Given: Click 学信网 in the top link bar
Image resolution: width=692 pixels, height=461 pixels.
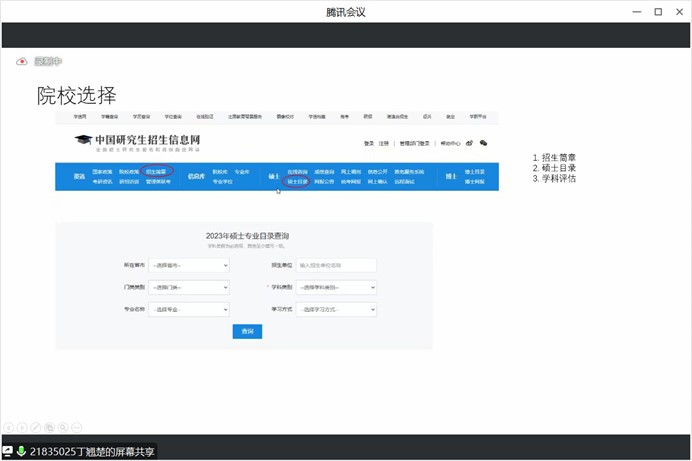Looking at the screenshot, I should (x=80, y=117).
